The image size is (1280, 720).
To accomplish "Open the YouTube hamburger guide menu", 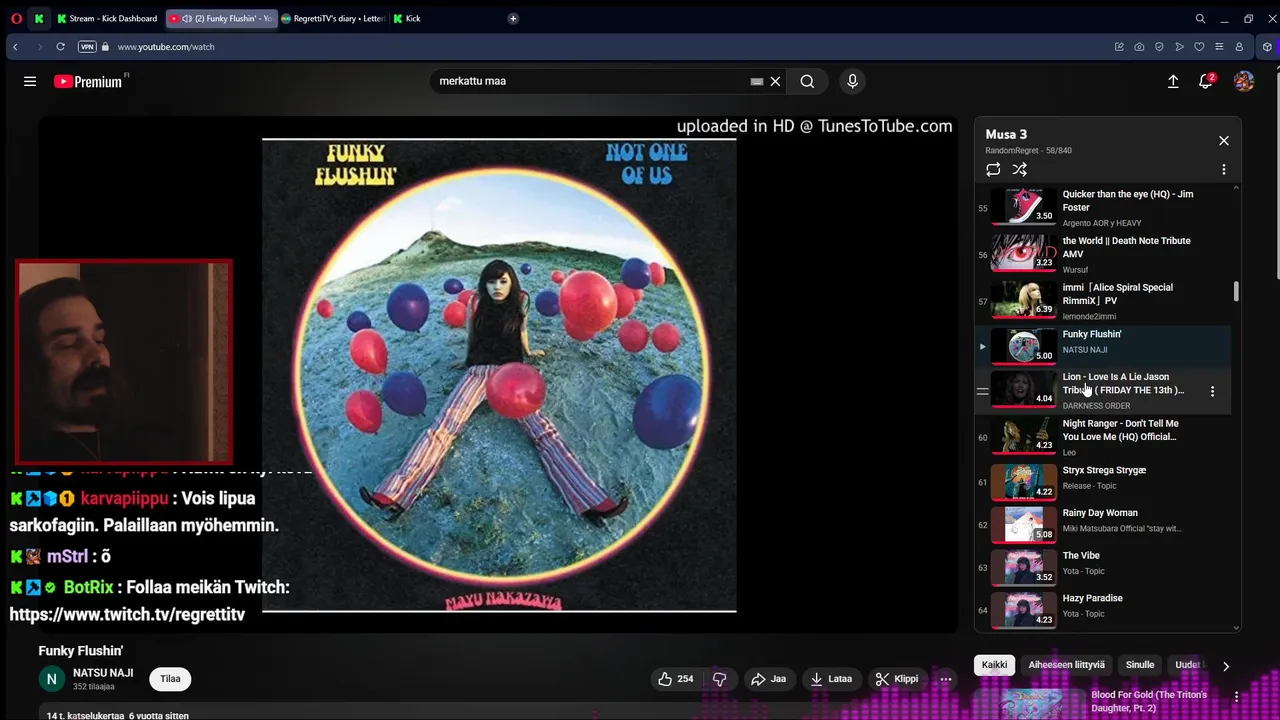I will click(30, 82).
